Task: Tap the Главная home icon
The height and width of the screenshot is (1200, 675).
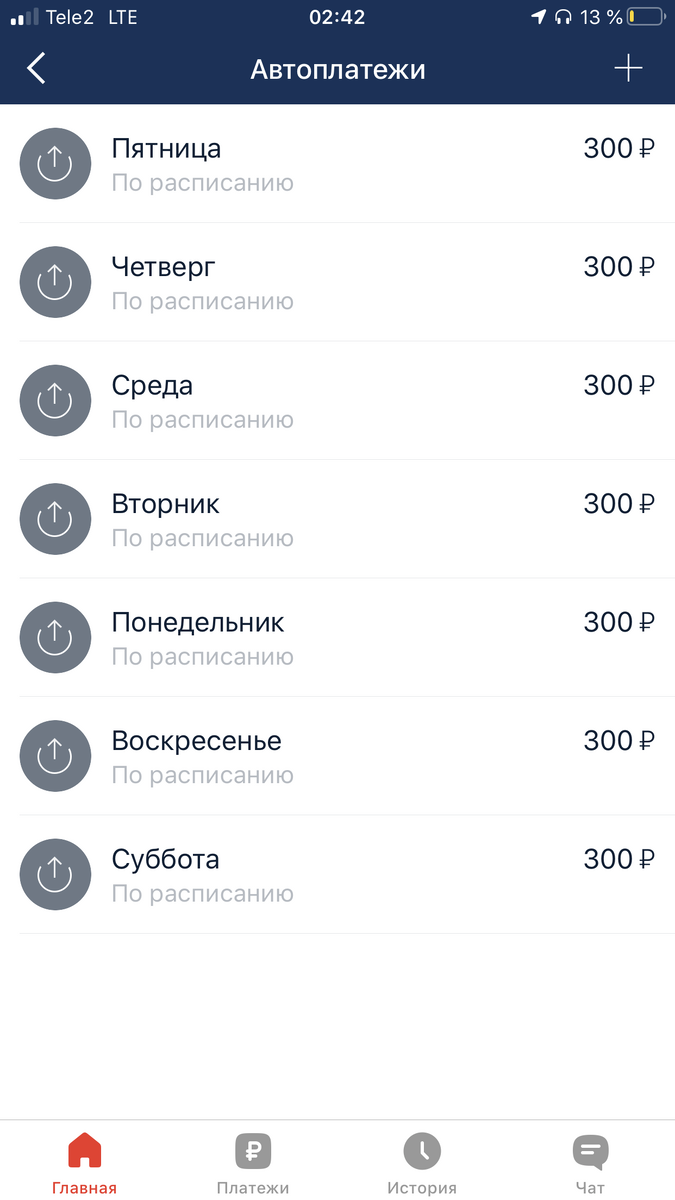Action: click(x=84, y=1150)
